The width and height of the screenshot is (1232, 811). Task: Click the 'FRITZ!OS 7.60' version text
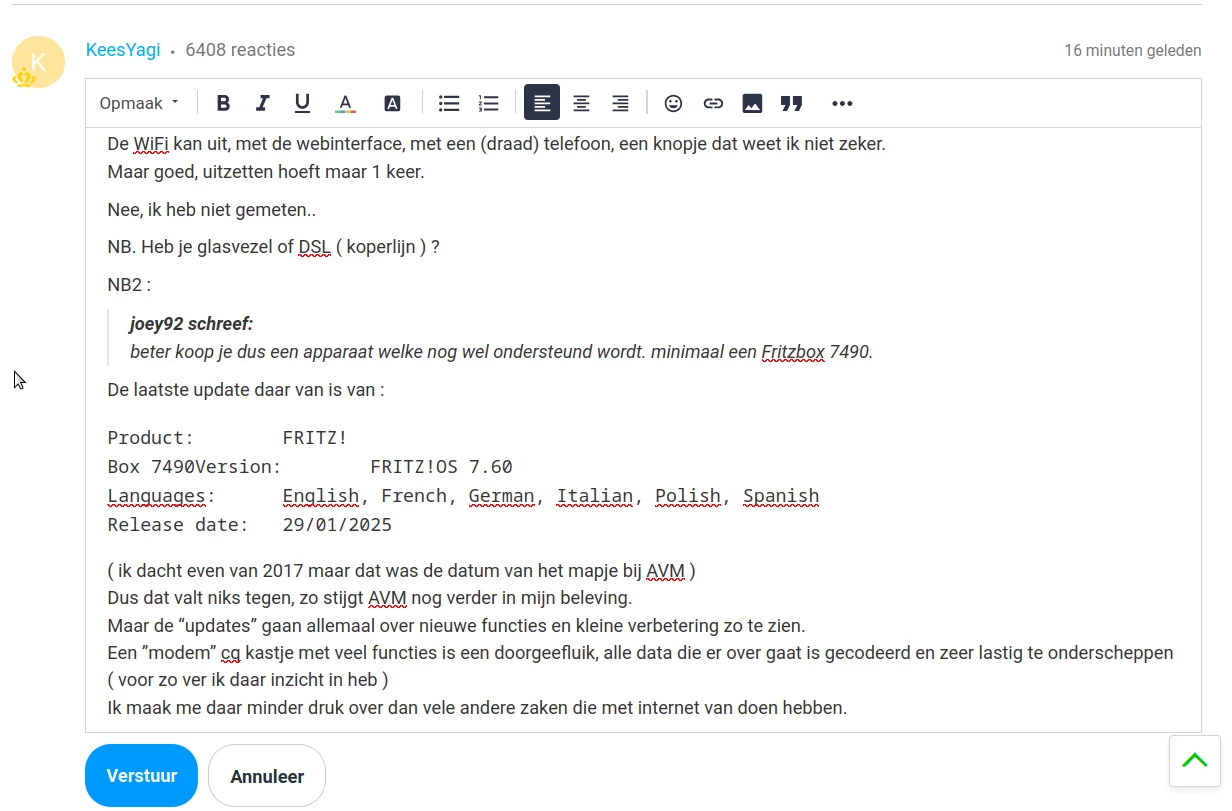click(x=441, y=467)
